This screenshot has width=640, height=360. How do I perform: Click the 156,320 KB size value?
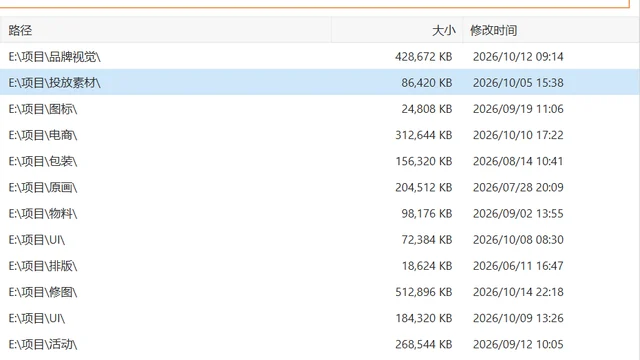click(x=424, y=161)
